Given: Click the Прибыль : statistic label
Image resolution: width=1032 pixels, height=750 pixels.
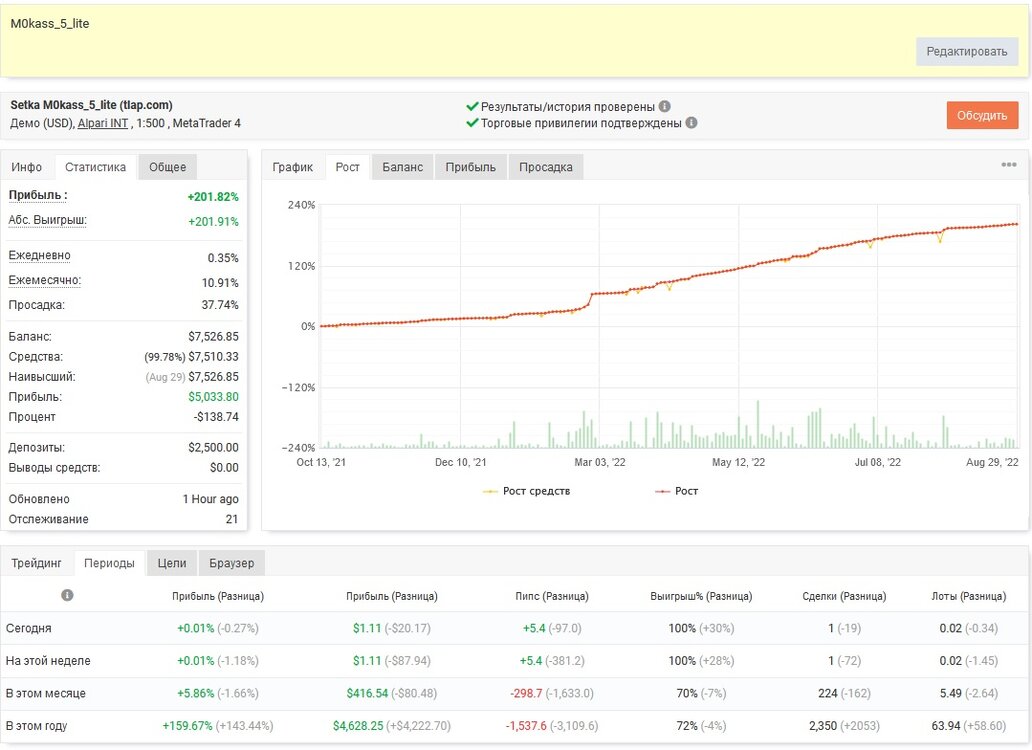Looking at the screenshot, I should (38, 195).
